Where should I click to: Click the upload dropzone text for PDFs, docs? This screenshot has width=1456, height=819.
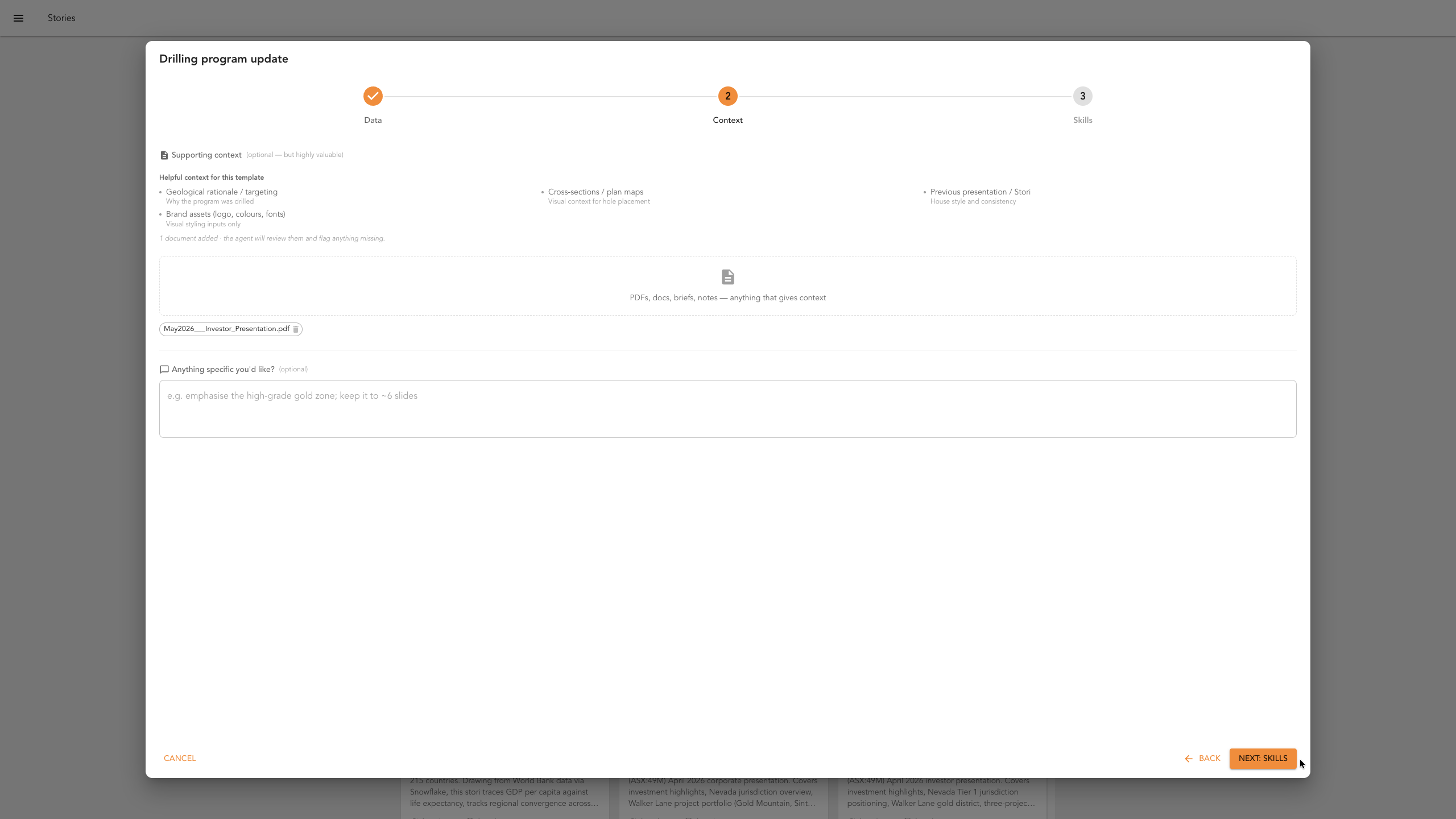click(x=728, y=298)
